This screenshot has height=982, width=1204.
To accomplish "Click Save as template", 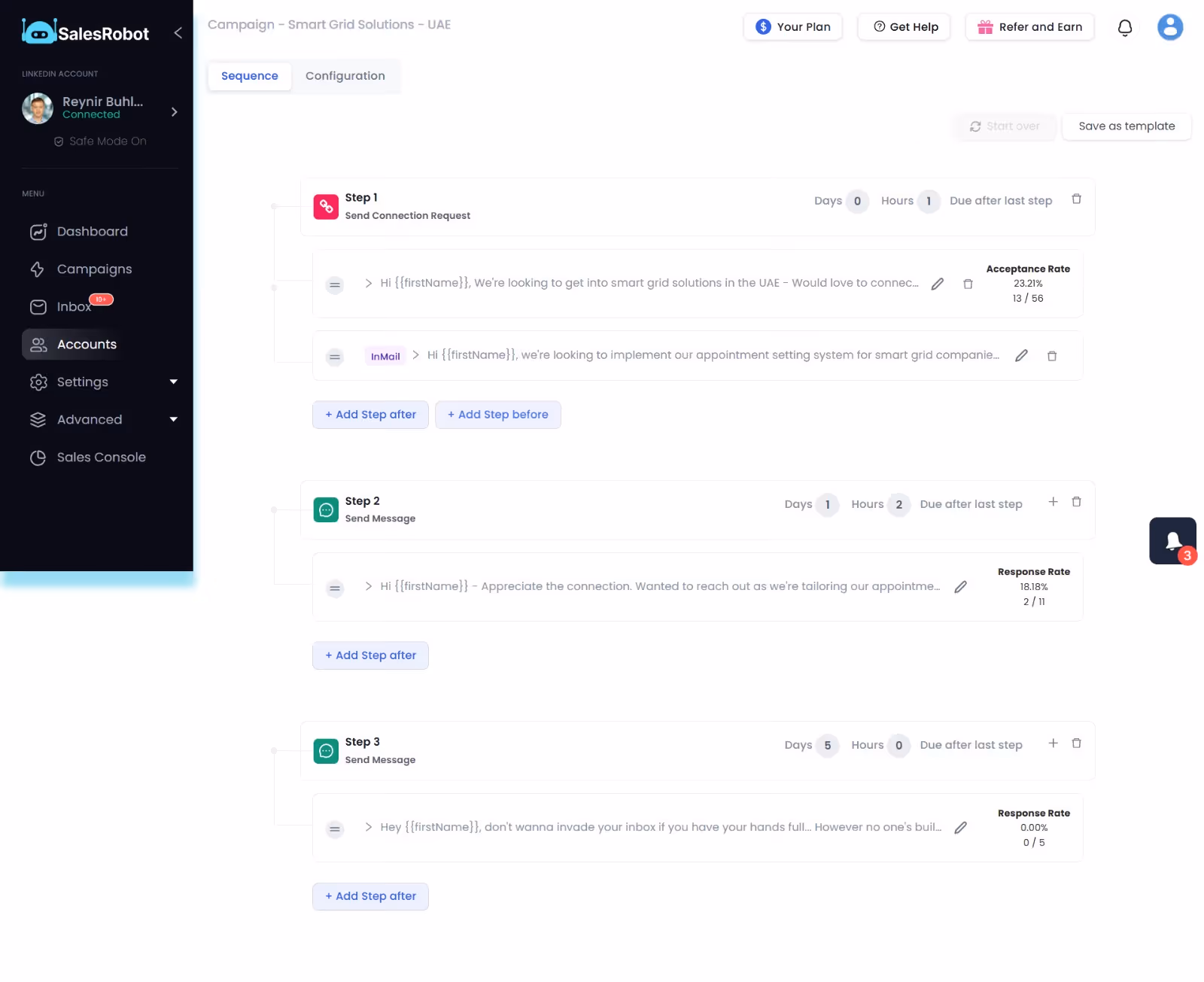I will (x=1126, y=126).
